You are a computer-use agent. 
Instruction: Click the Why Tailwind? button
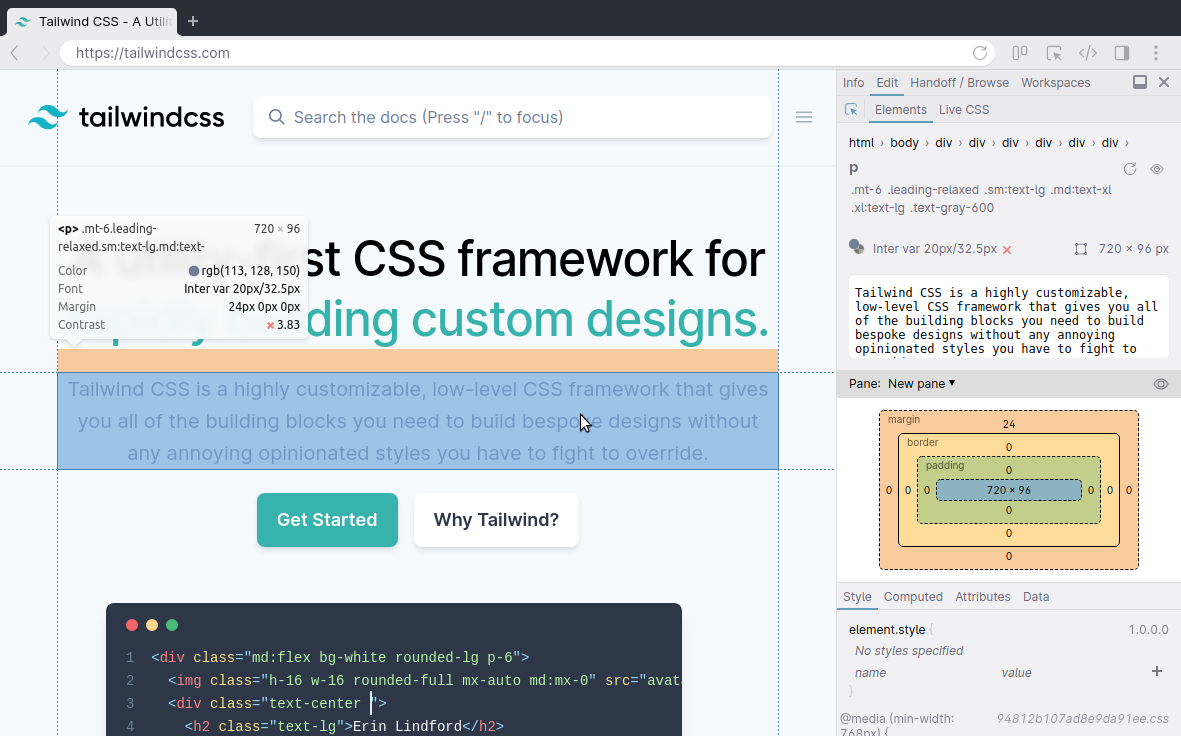[x=496, y=520]
